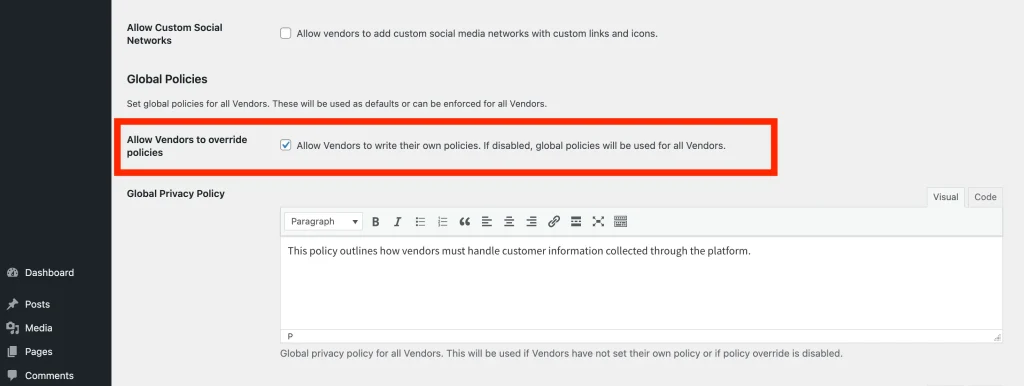Uncheck Allow Vendors to override policies
This screenshot has width=1024, height=386.
(x=285, y=146)
